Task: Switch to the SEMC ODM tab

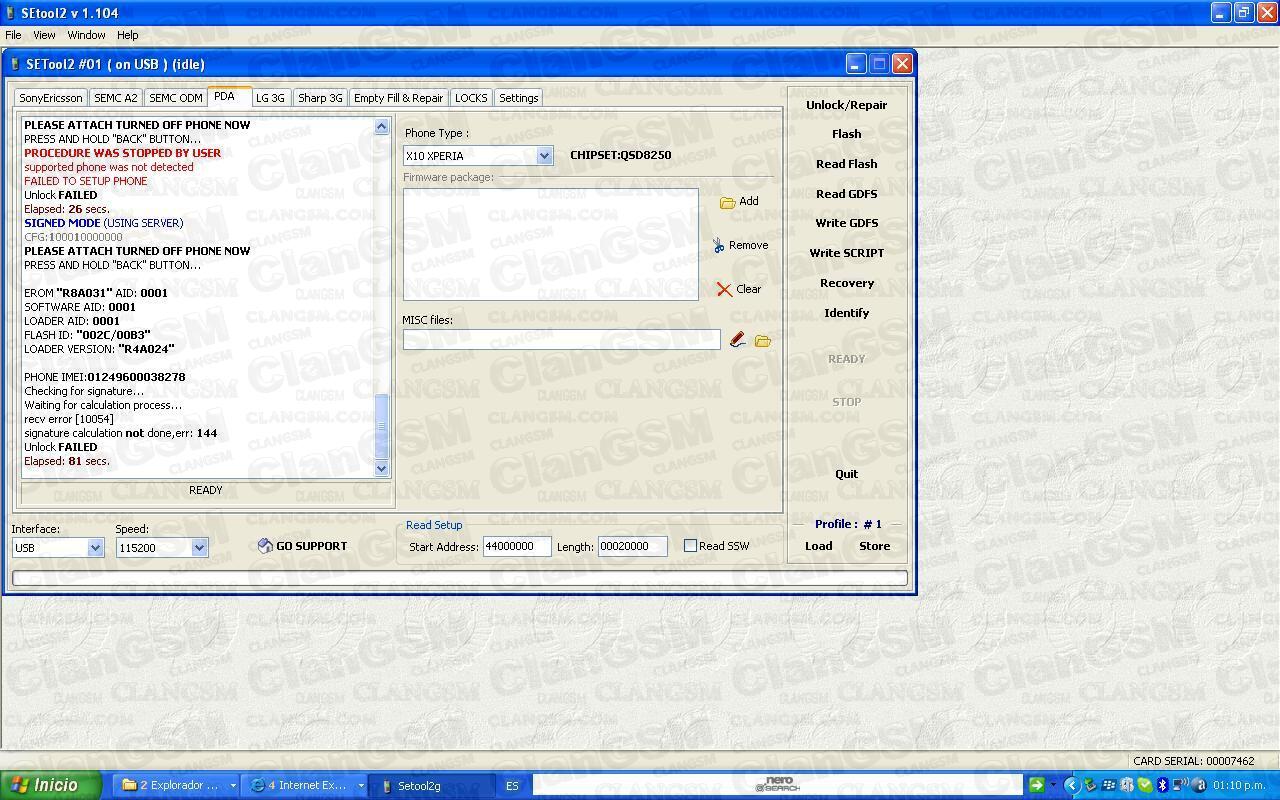Action: coord(176,98)
